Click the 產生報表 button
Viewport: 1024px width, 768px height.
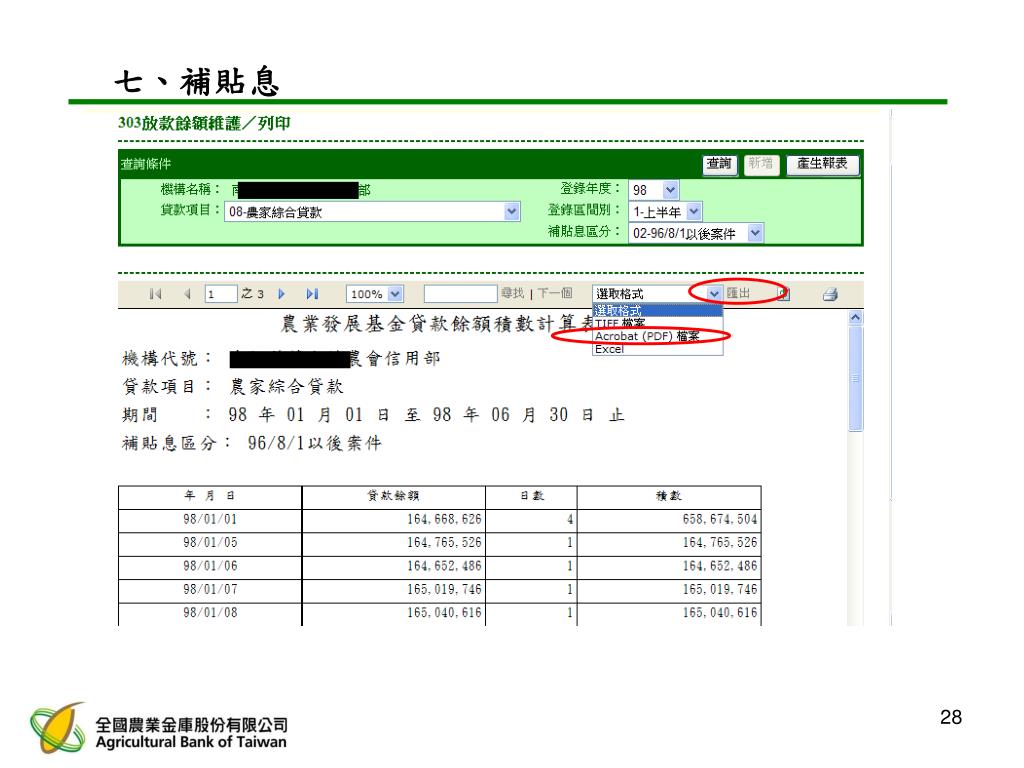click(x=822, y=164)
